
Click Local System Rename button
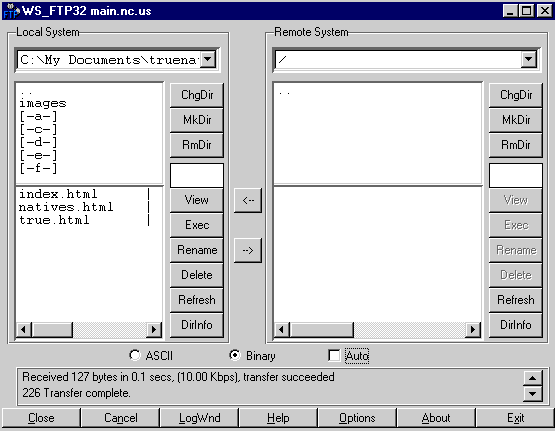(x=197, y=250)
